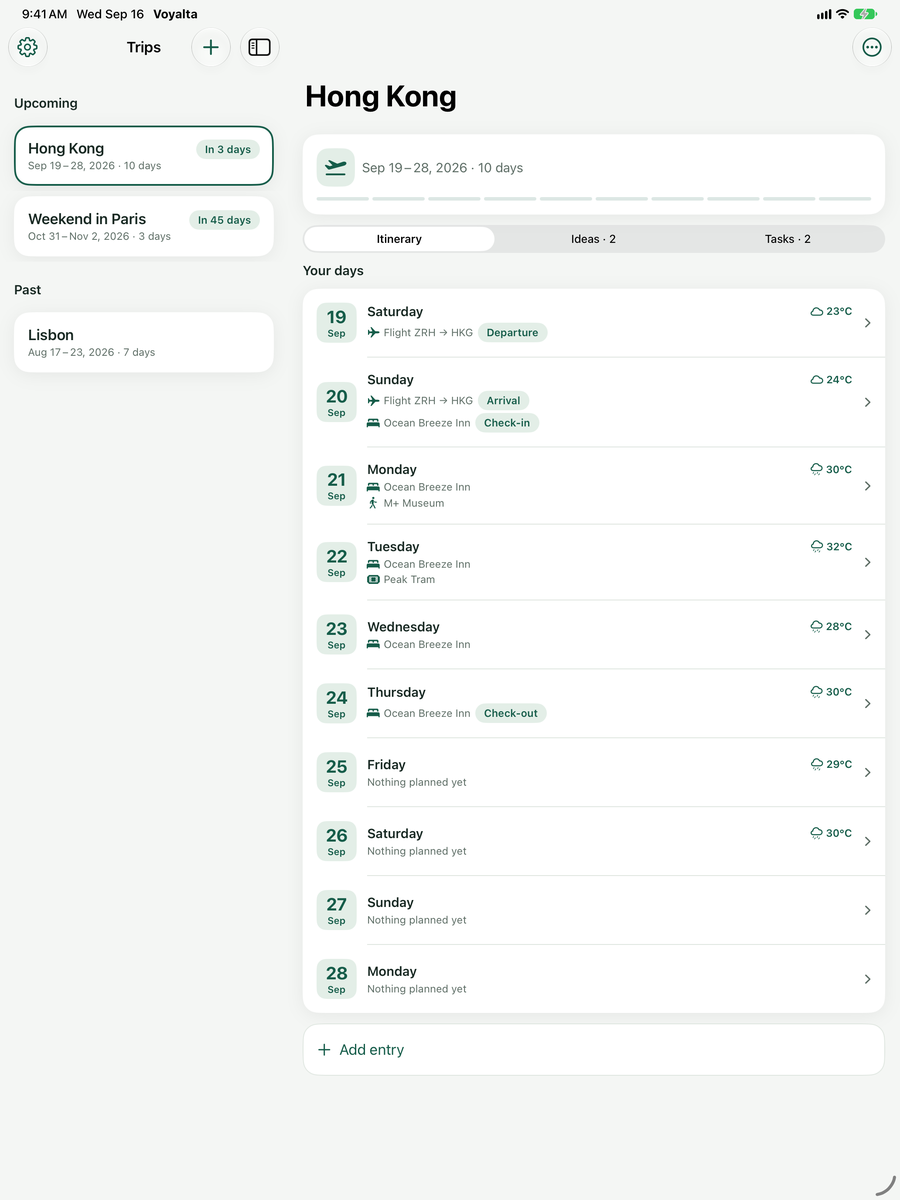Click the bed icon on Wednesday 23
Viewport: 900px width, 1200px height.
pyautogui.click(x=373, y=644)
